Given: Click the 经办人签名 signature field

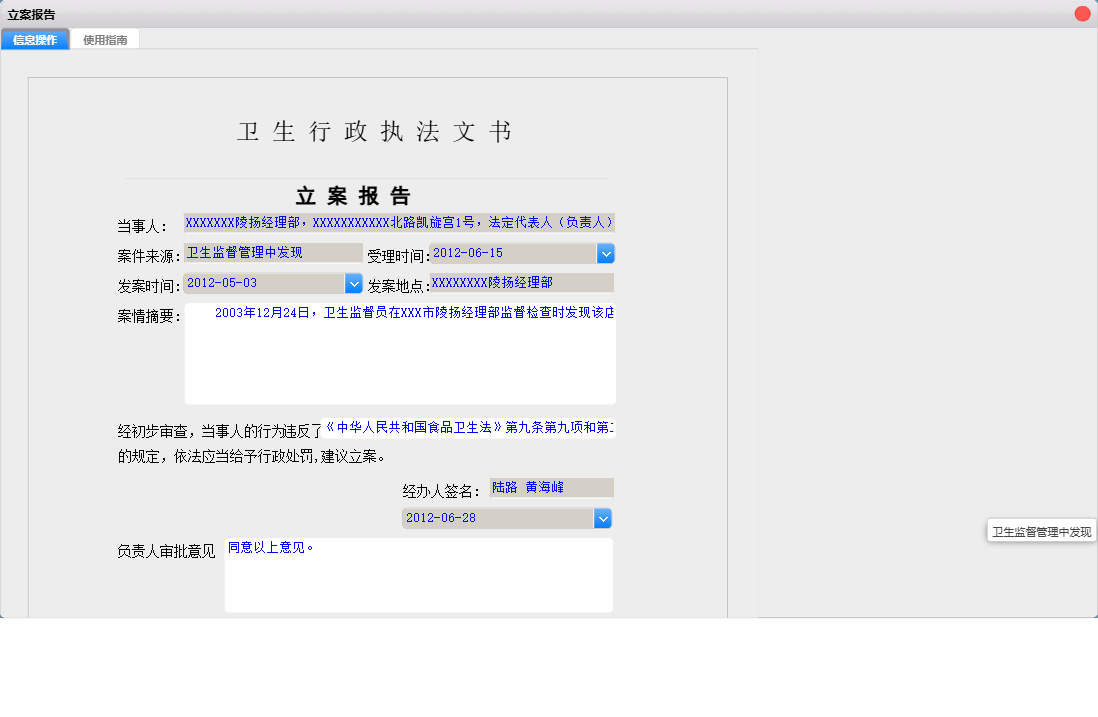Looking at the screenshot, I should tap(550, 487).
